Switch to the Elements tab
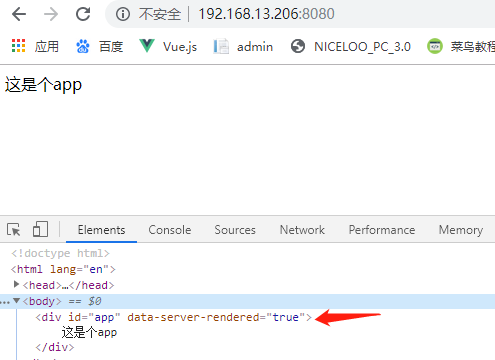 (101, 230)
